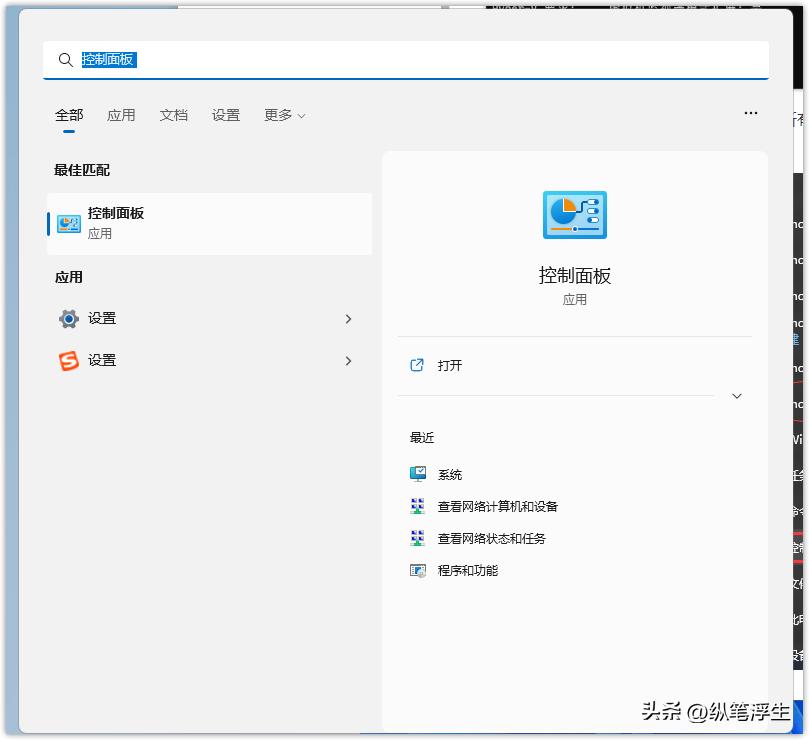Switch to the 设置 tab
Viewport: 809px width, 740px height.
click(226, 115)
